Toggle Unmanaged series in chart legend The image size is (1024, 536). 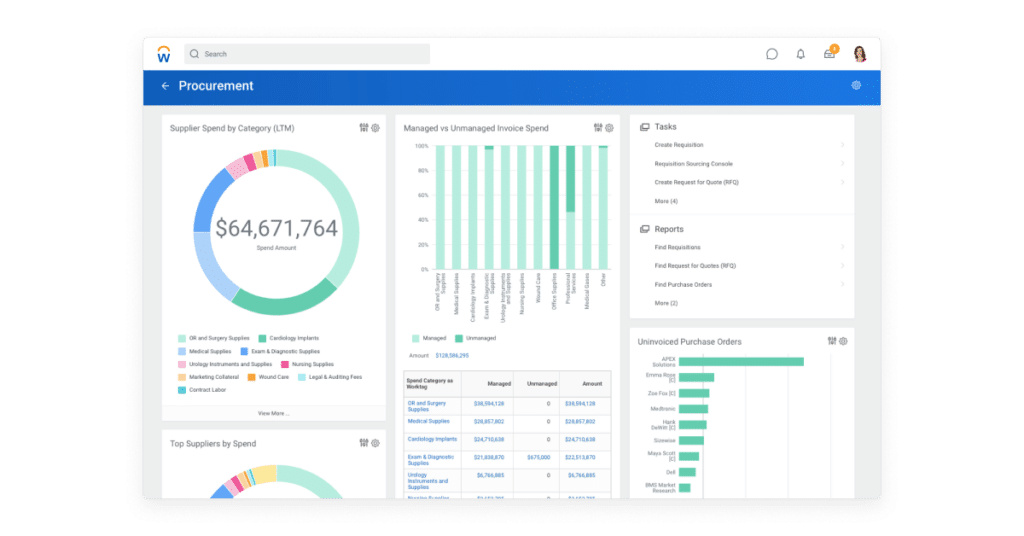(x=475, y=338)
